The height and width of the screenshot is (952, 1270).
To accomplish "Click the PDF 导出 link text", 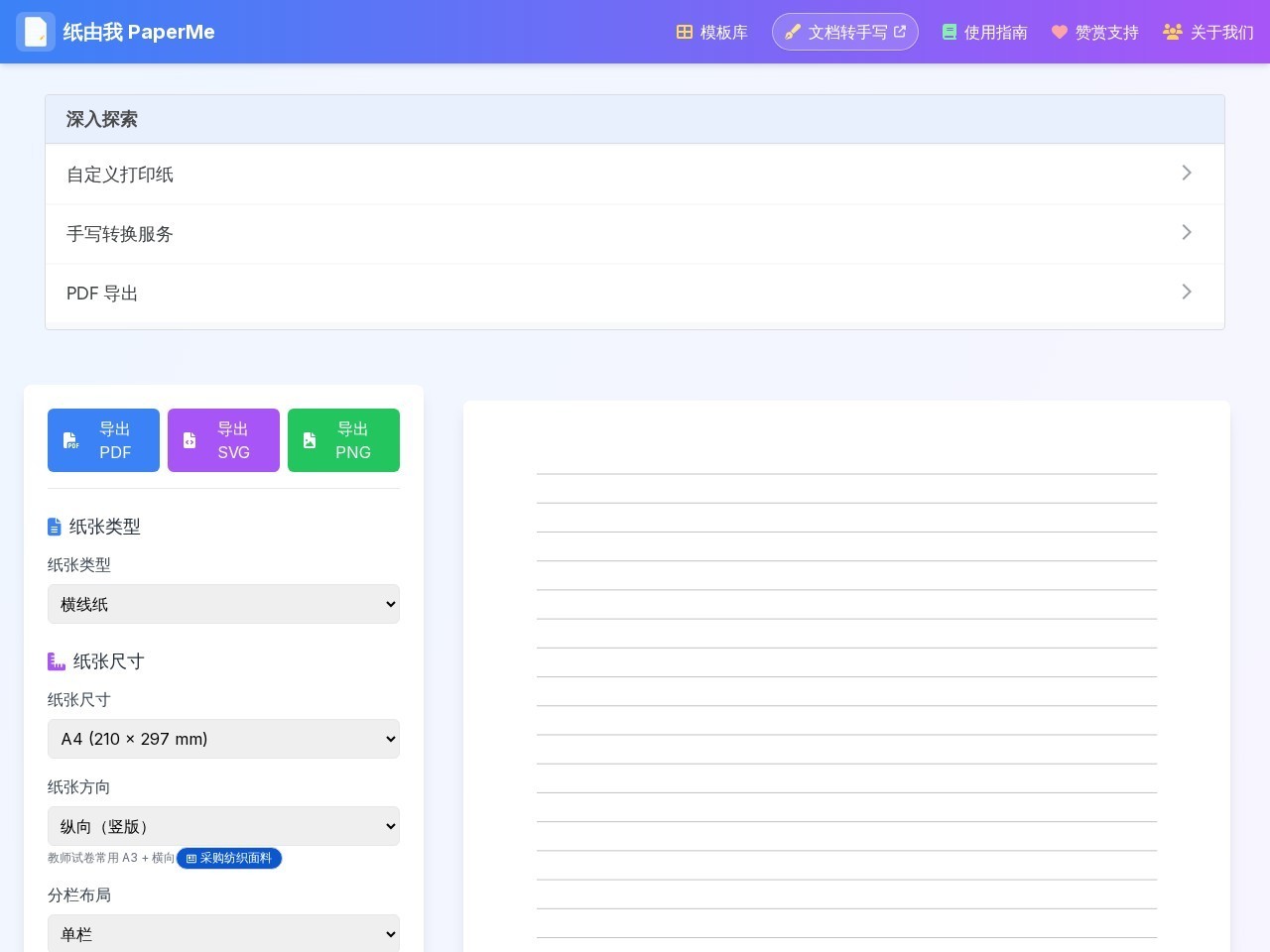I will coord(102,294).
